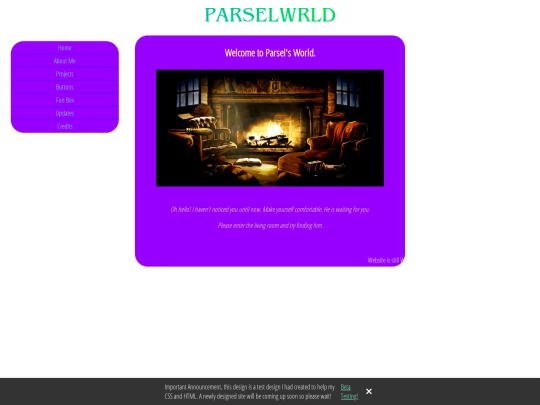540x405 pixels.
Task: Dismiss the announcement banner with X
Action: [369, 391]
